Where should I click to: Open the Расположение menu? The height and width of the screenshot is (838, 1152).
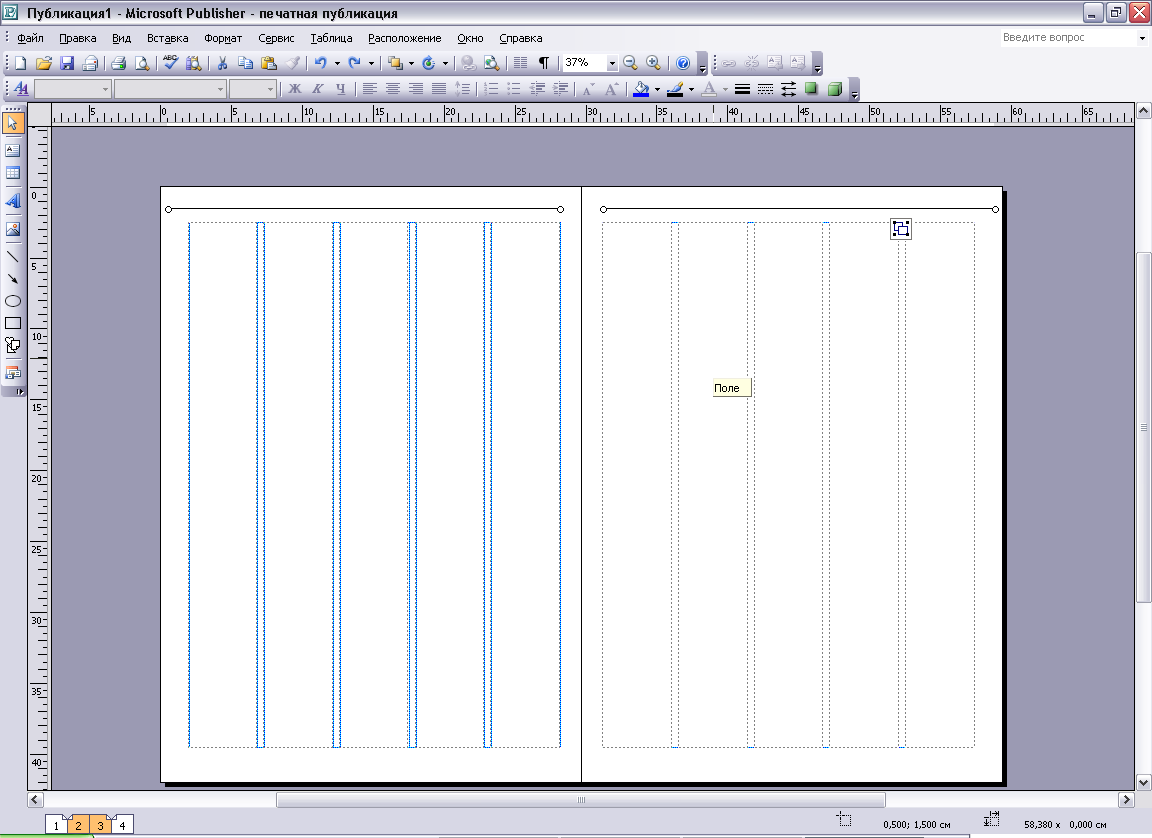[405, 38]
